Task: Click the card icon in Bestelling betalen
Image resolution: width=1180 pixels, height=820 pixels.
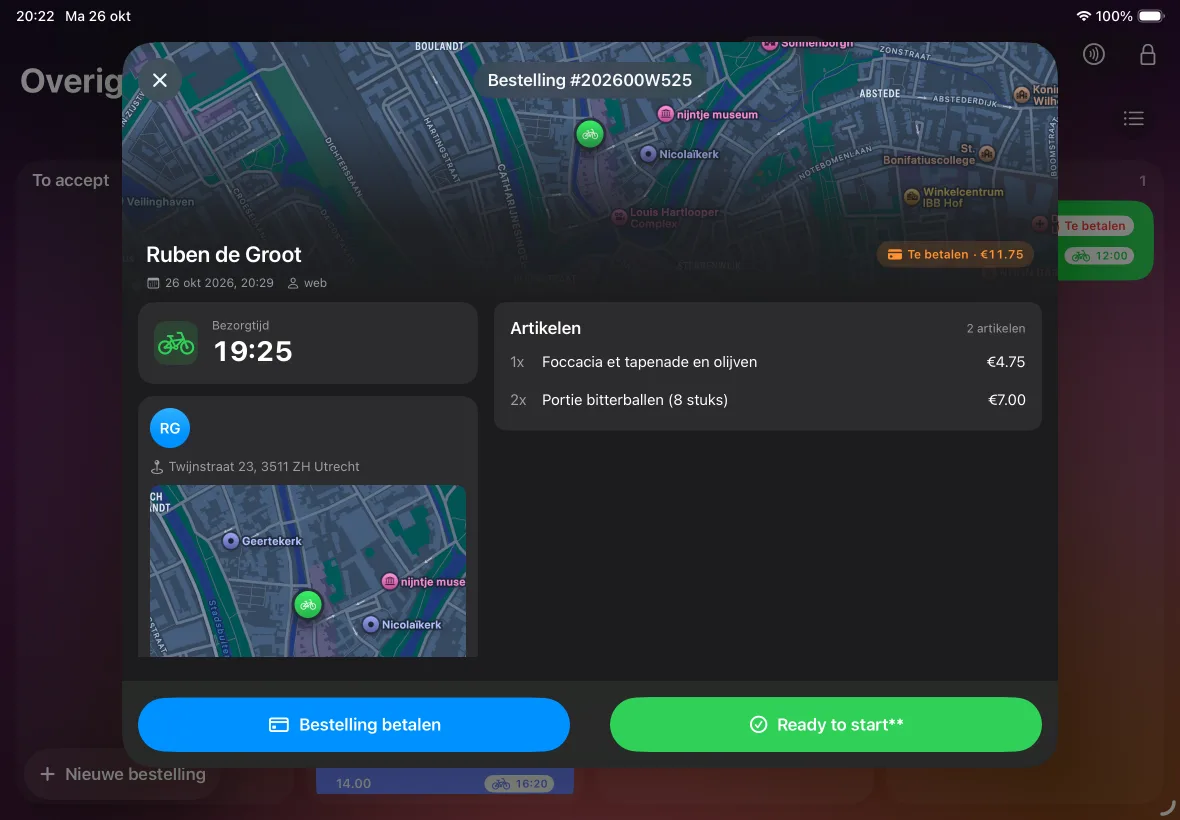Action: pyautogui.click(x=278, y=724)
